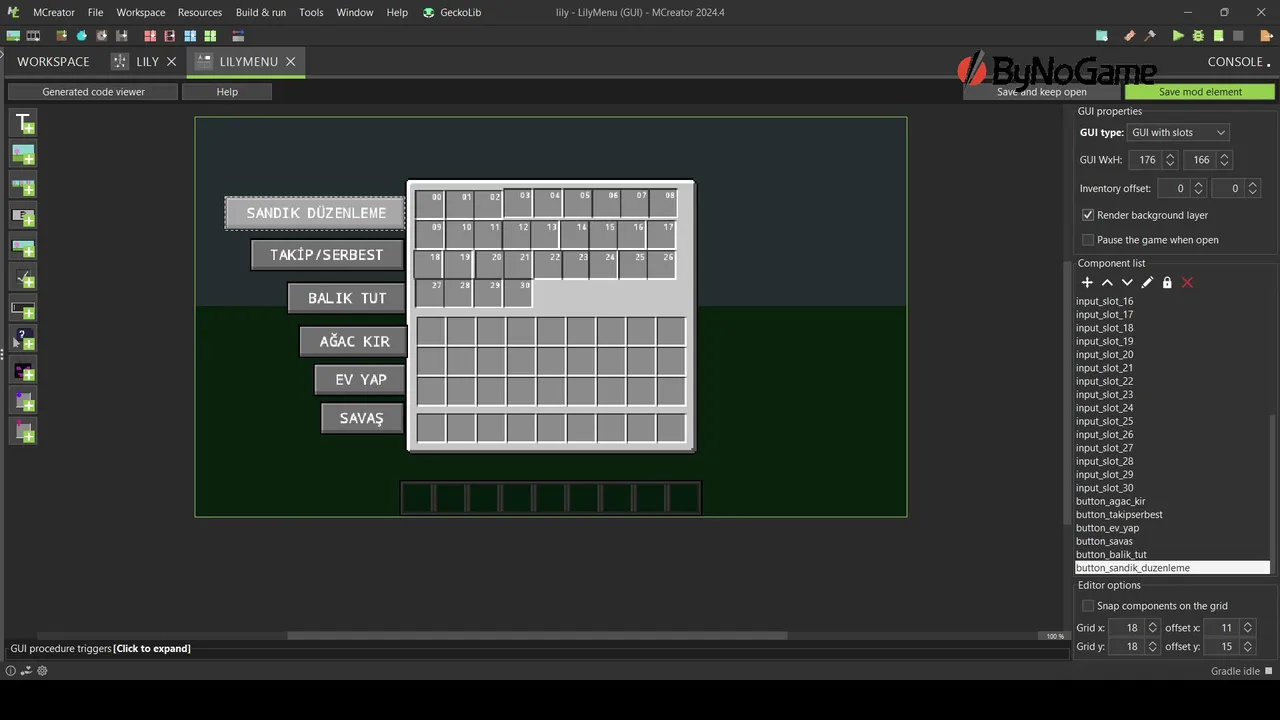Select the Add entity model tool
The height and width of the screenshot is (720, 1280).
[x=23, y=371]
